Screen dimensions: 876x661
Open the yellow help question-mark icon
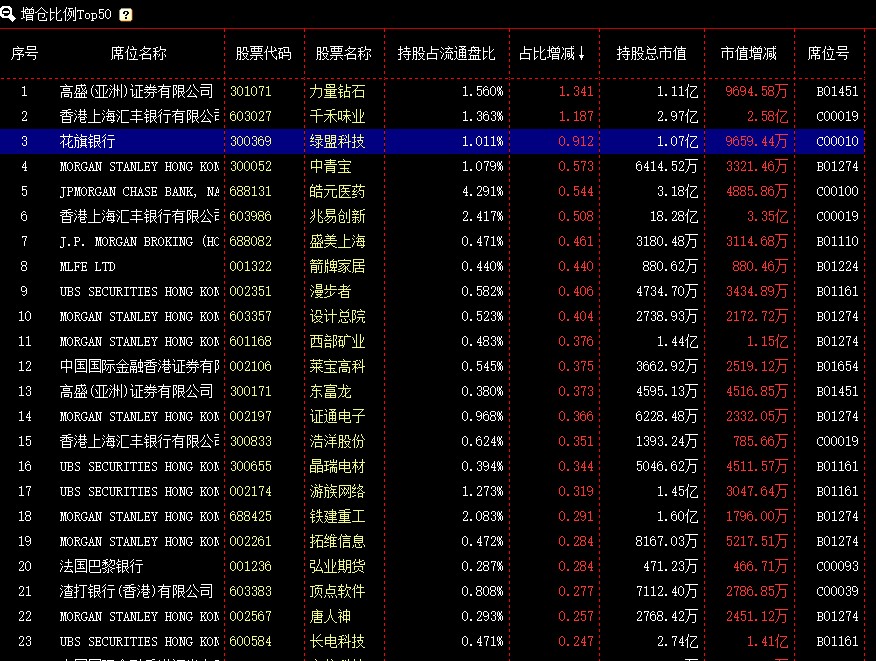[125, 15]
